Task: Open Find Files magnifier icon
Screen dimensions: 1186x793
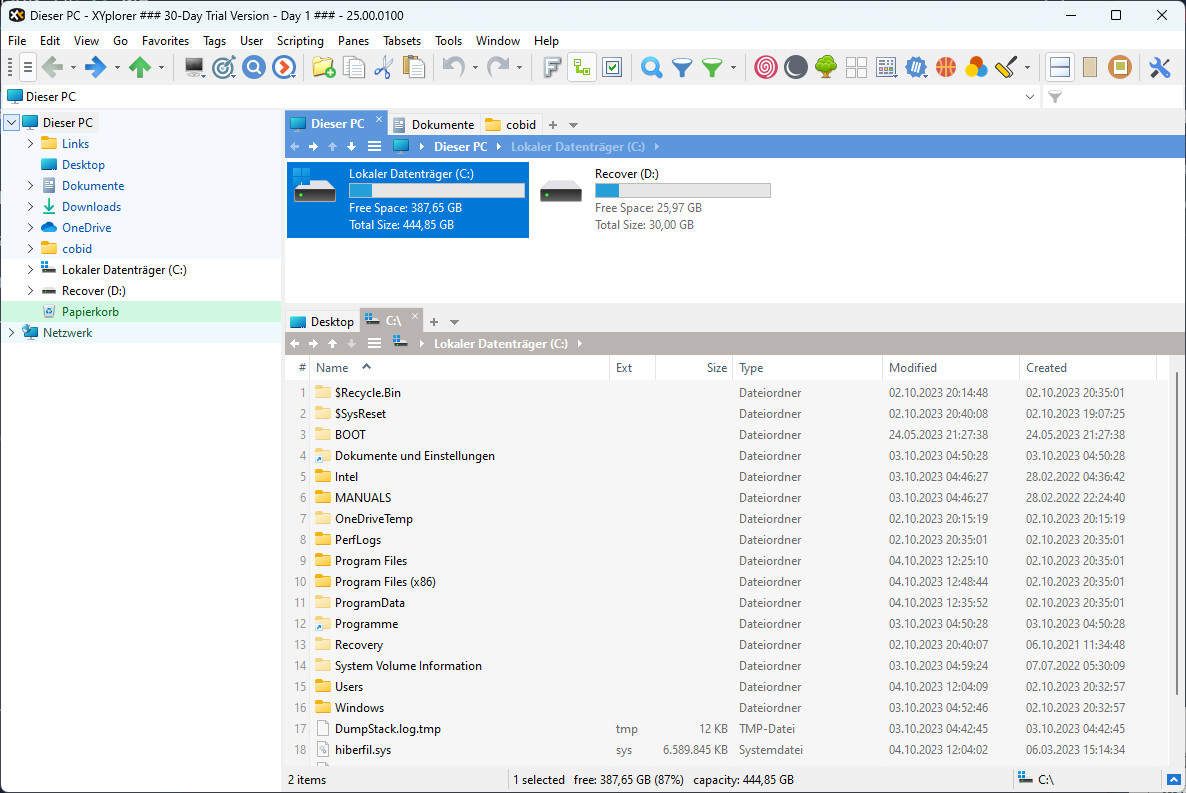Action: click(x=652, y=68)
